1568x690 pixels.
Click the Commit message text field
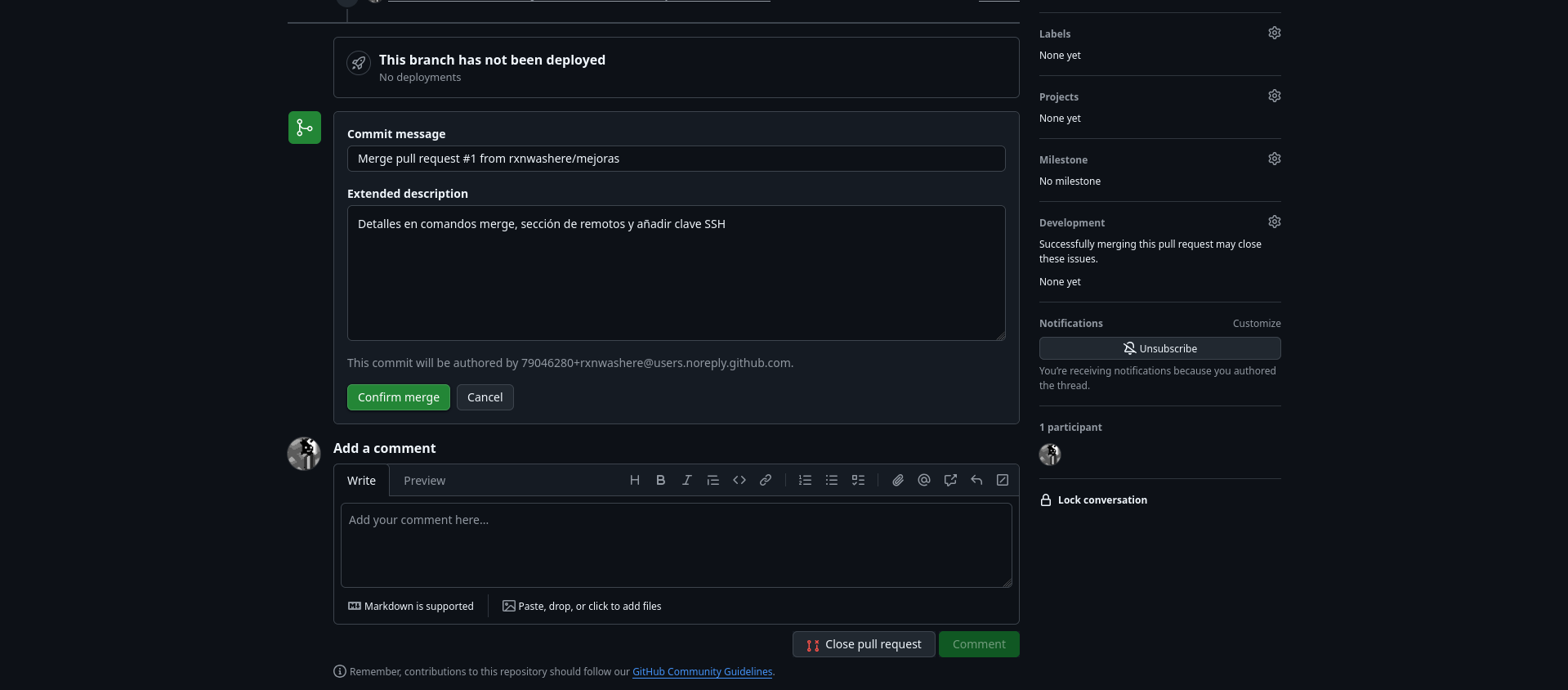click(676, 159)
